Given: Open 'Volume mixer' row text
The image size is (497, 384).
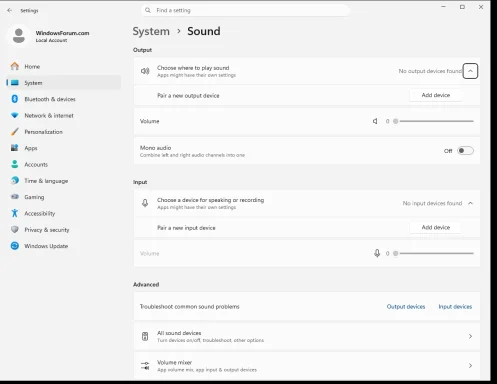Looking at the screenshot, I should click(x=174, y=362).
